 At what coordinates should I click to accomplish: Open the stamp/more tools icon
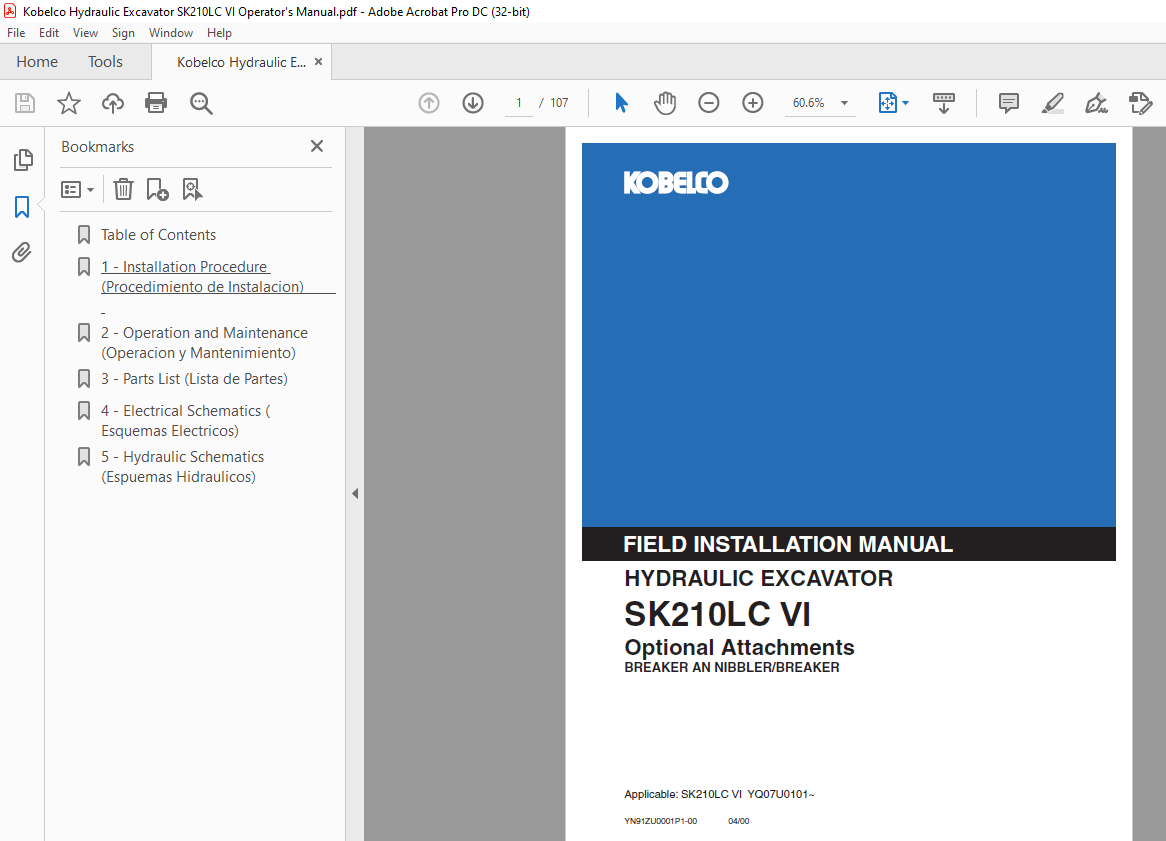1140,103
